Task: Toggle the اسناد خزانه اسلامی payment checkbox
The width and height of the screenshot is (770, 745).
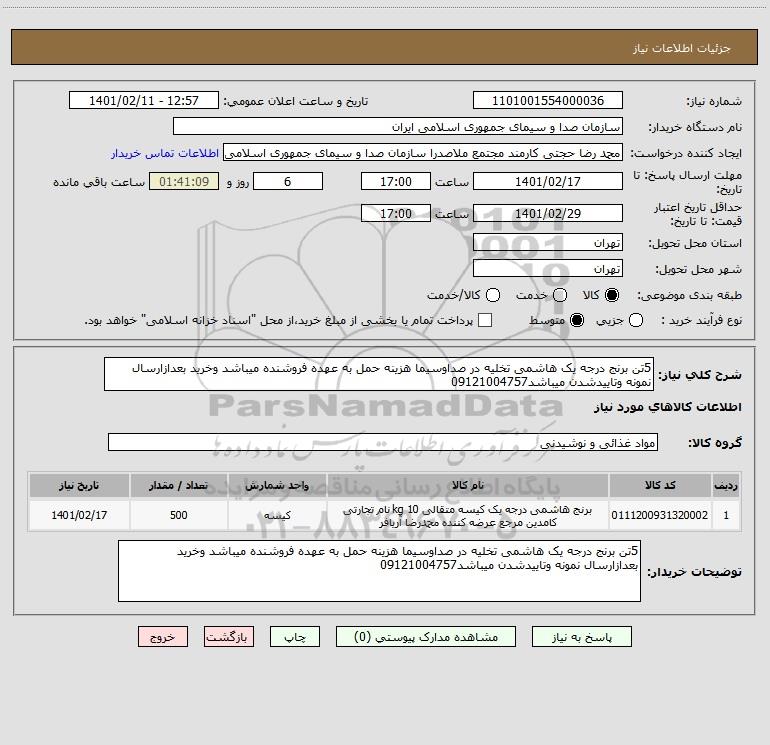Action: tap(485, 320)
